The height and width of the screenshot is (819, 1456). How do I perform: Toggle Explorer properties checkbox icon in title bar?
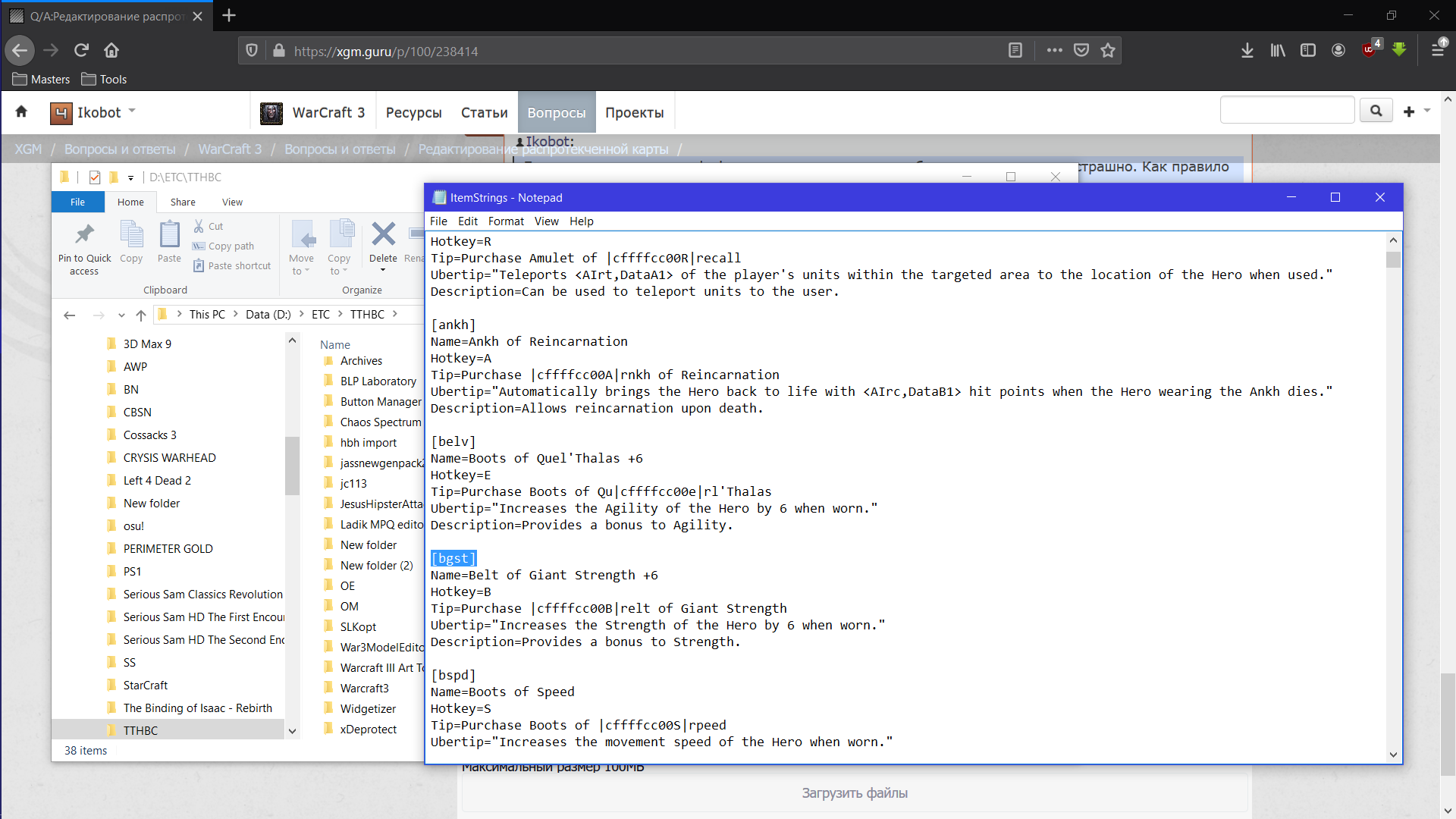pos(95,177)
